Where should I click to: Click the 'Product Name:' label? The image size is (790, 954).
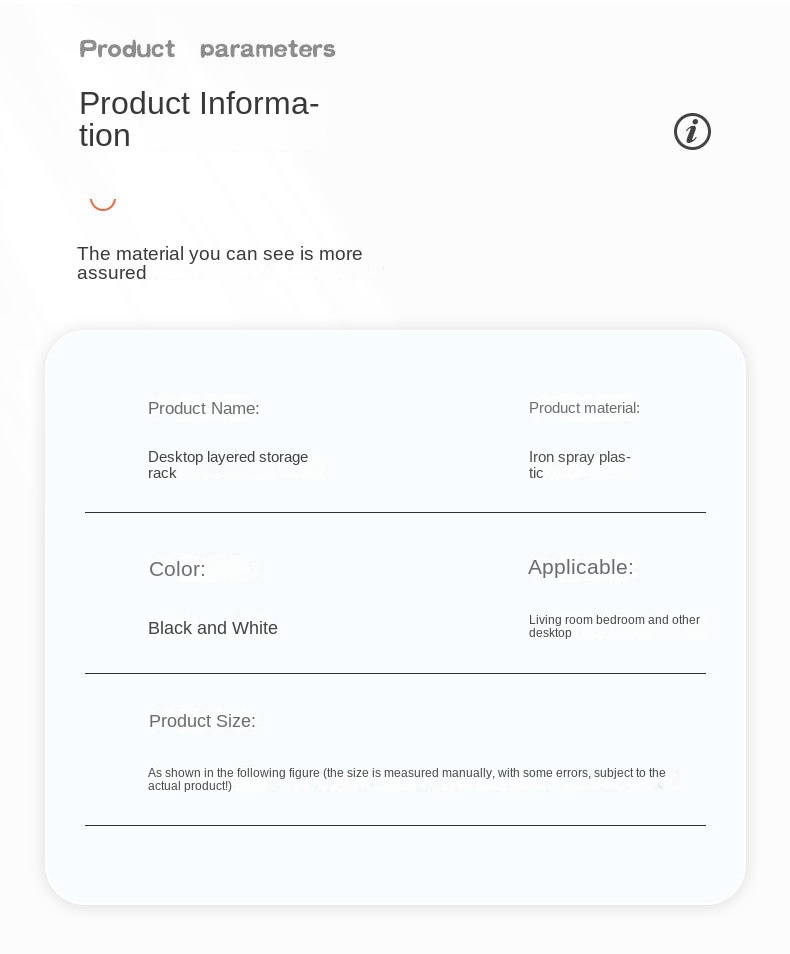click(203, 408)
